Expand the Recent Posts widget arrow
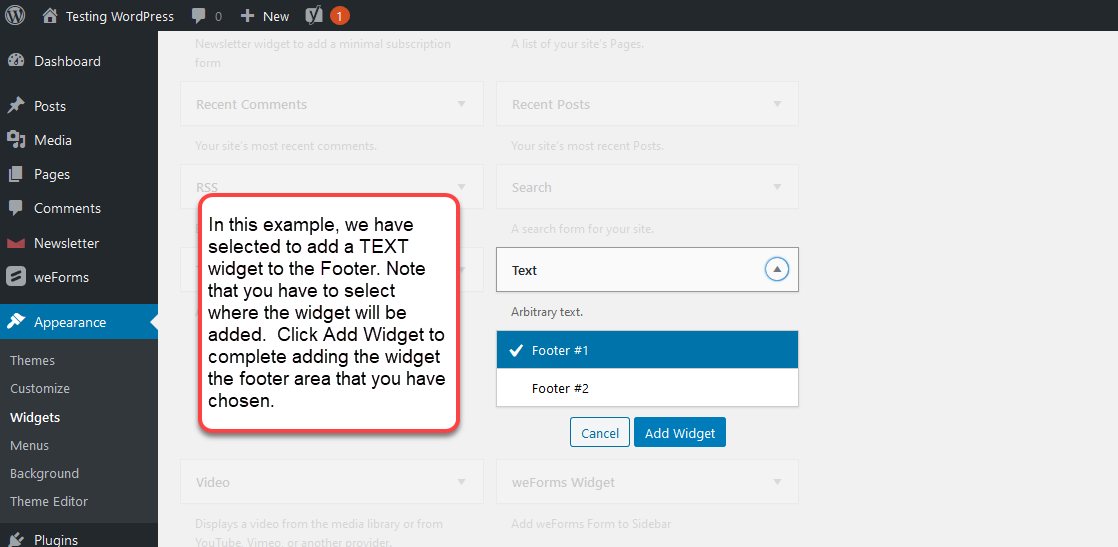 click(x=777, y=104)
